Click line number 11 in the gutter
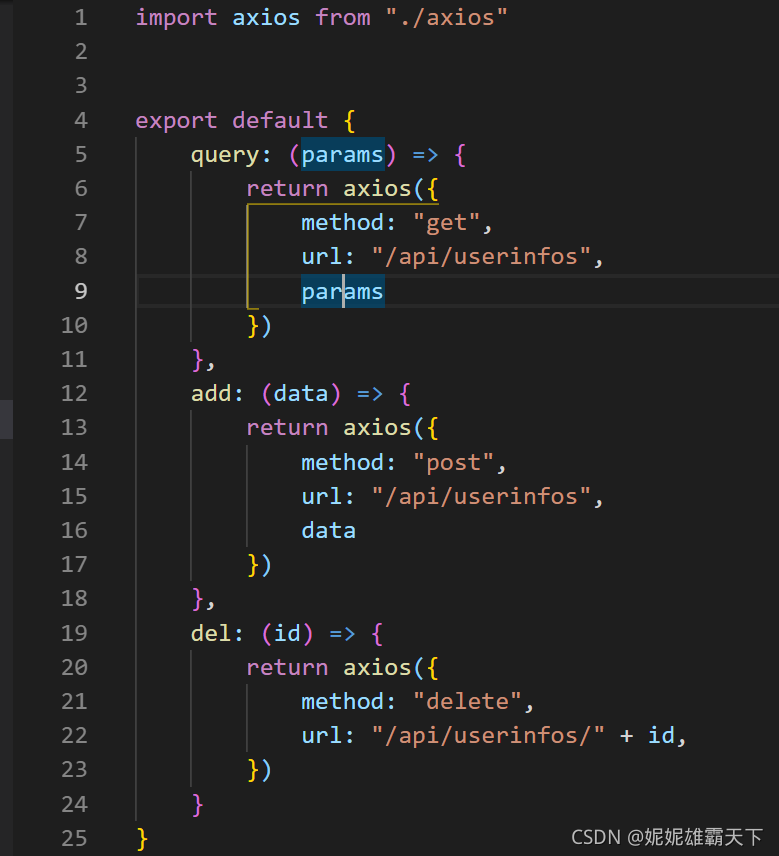Image resolution: width=779 pixels, height=856 pixels. point(74,360)
